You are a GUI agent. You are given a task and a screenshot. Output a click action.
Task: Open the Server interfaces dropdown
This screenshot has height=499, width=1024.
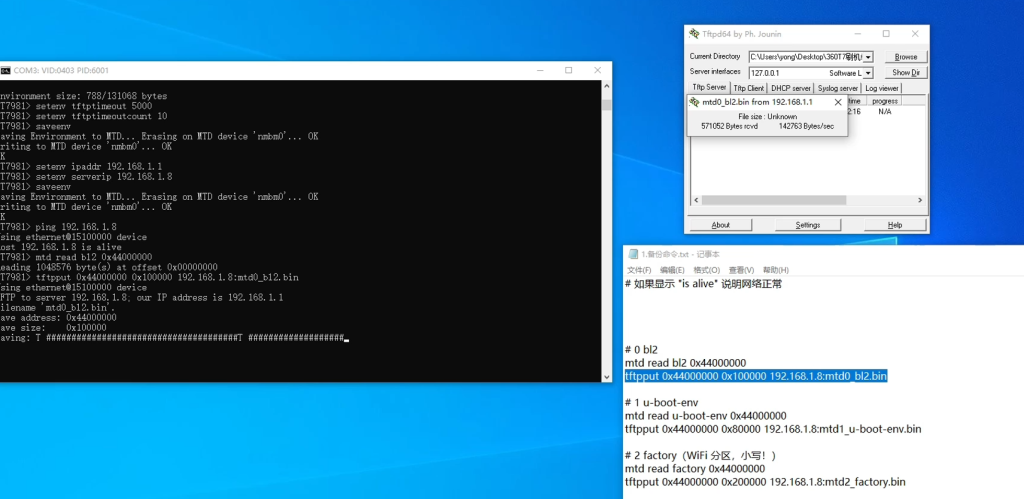point(867,73)
